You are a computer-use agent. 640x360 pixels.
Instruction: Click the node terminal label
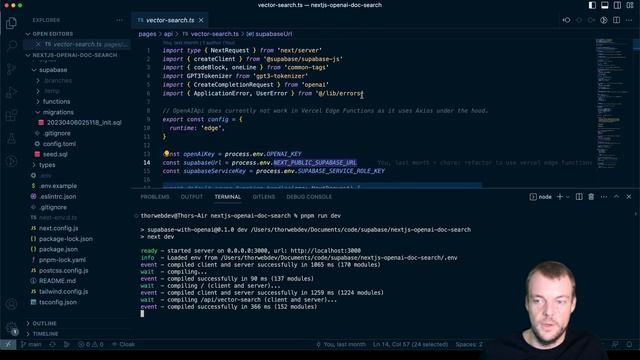point(541,197)
